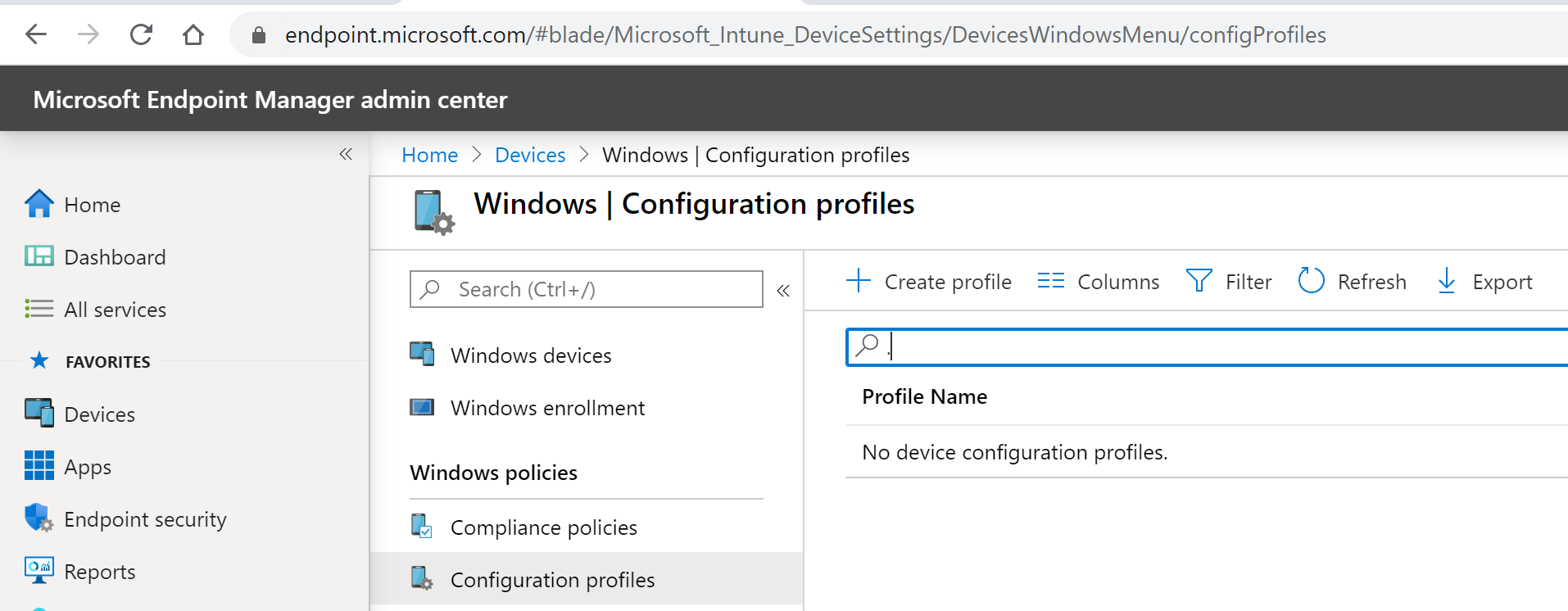Click Windows | Configuration profiles page title
The width and height of the screenshot is (1568, 611).
click(694, 204)
